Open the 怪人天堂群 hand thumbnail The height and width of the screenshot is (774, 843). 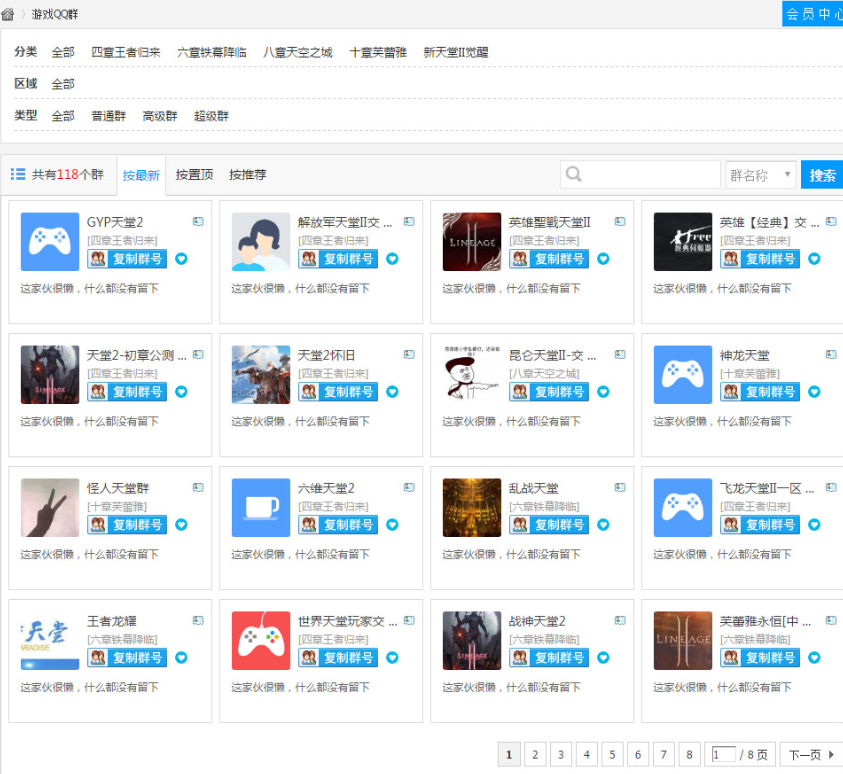point(50,507)
